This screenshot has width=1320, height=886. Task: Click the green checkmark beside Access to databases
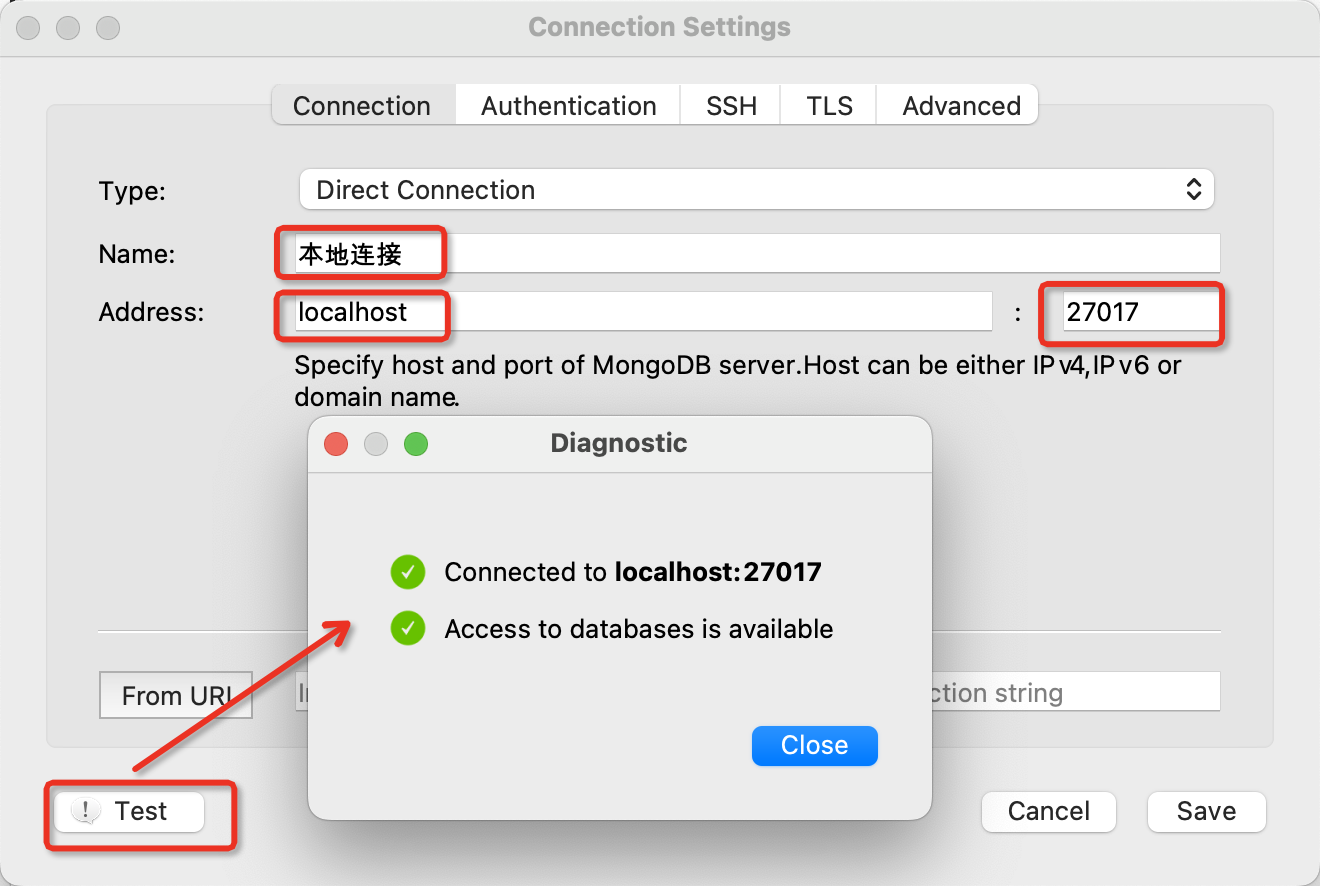pos(408,628)
